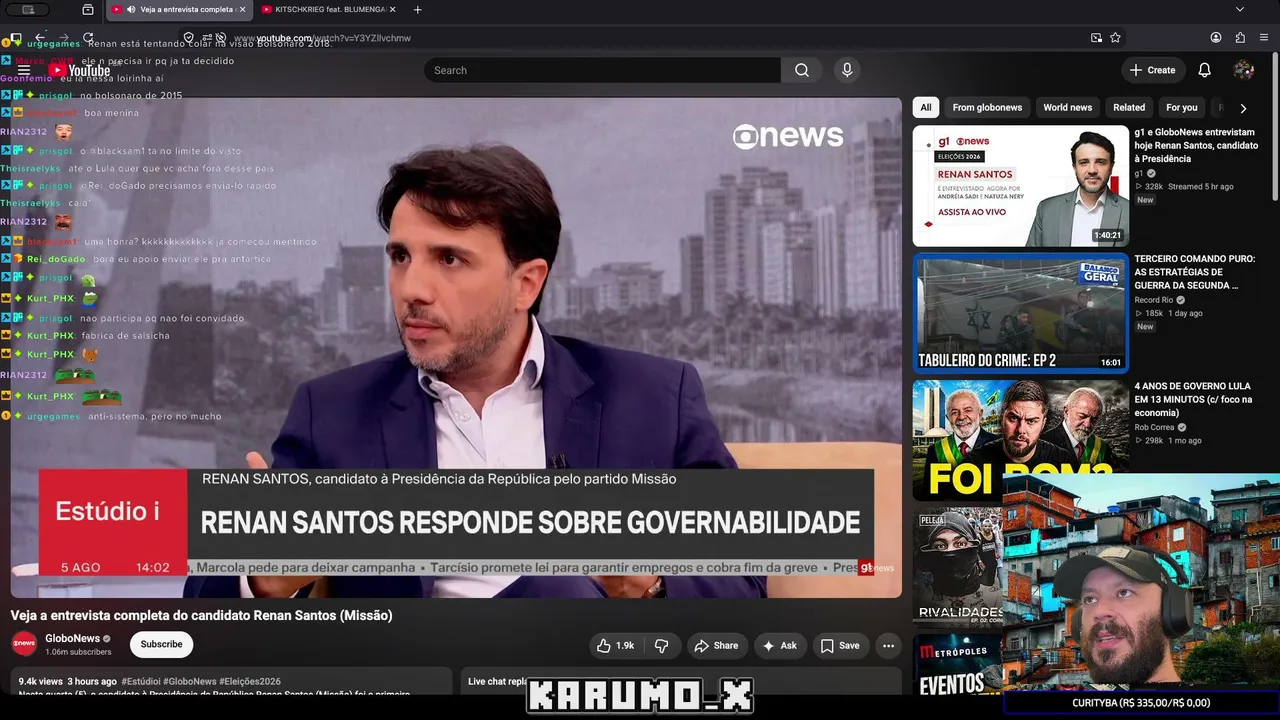The width and height of the screenshot is (1280, 720).
Task: Search with your voice microphone
Action: [847, 70]
